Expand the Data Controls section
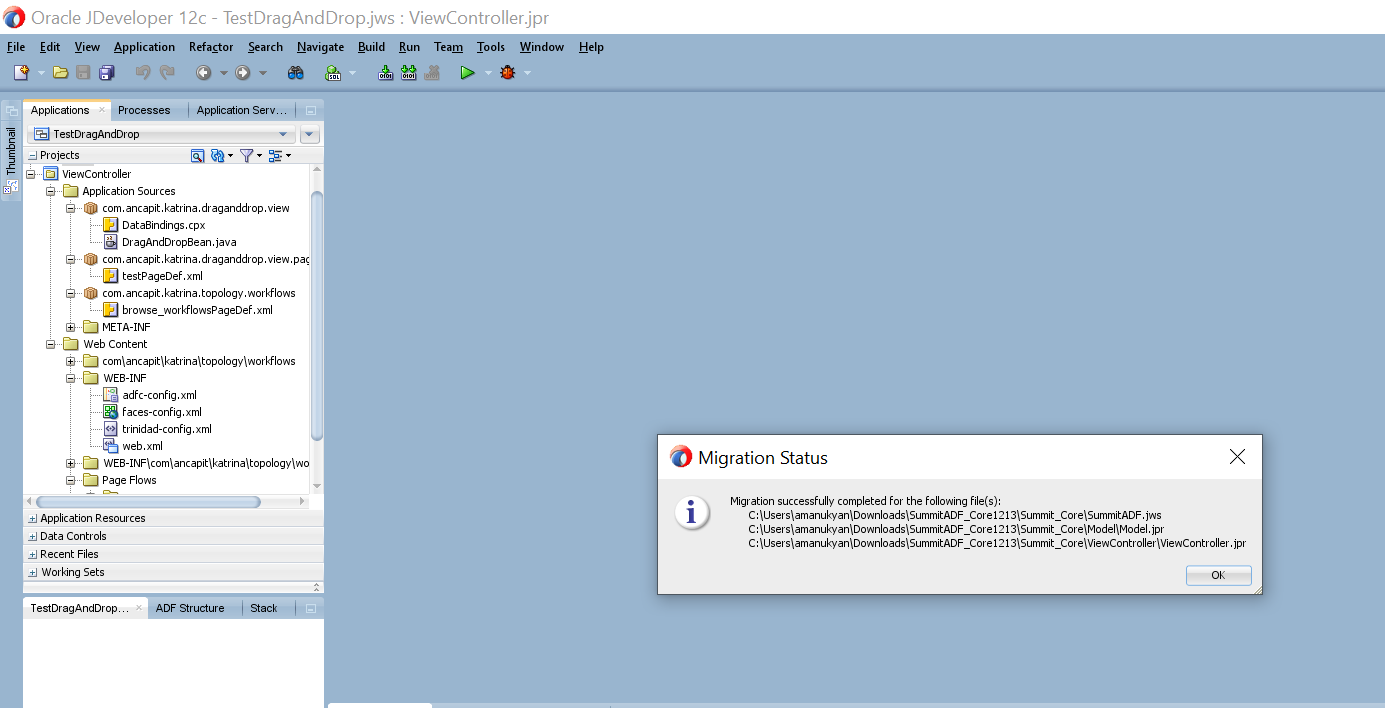This screenshot has height=708, width=1385. point(33,536)
